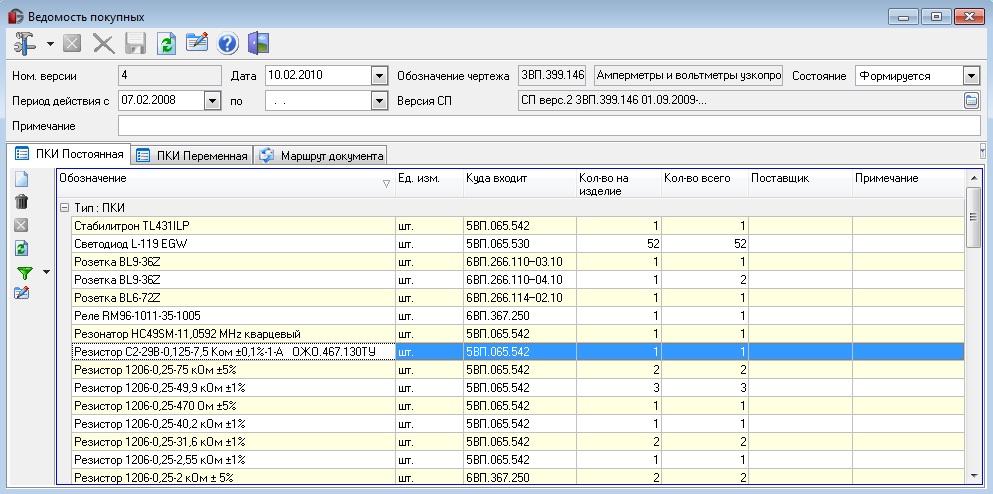Image resolution: width=993 pixels, height=494 pixels.
Task: Select row Резистор 1206-0,25-49,9 кОм ±1%
Action: [518, 388]
